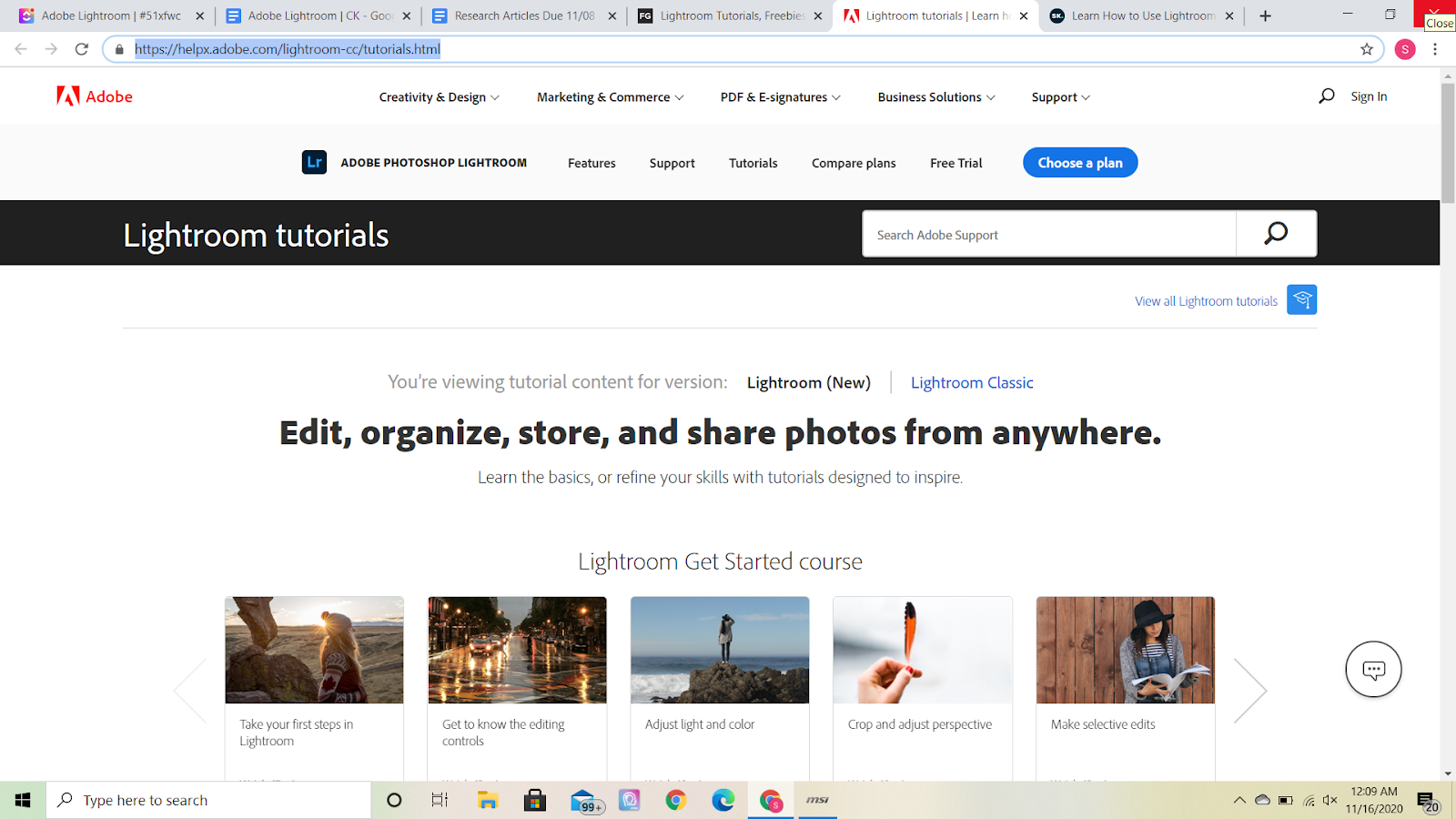Open View all Lightroom tutorials link
Viewport: 1456px width, 819px height.
[x=1206, y=301]
